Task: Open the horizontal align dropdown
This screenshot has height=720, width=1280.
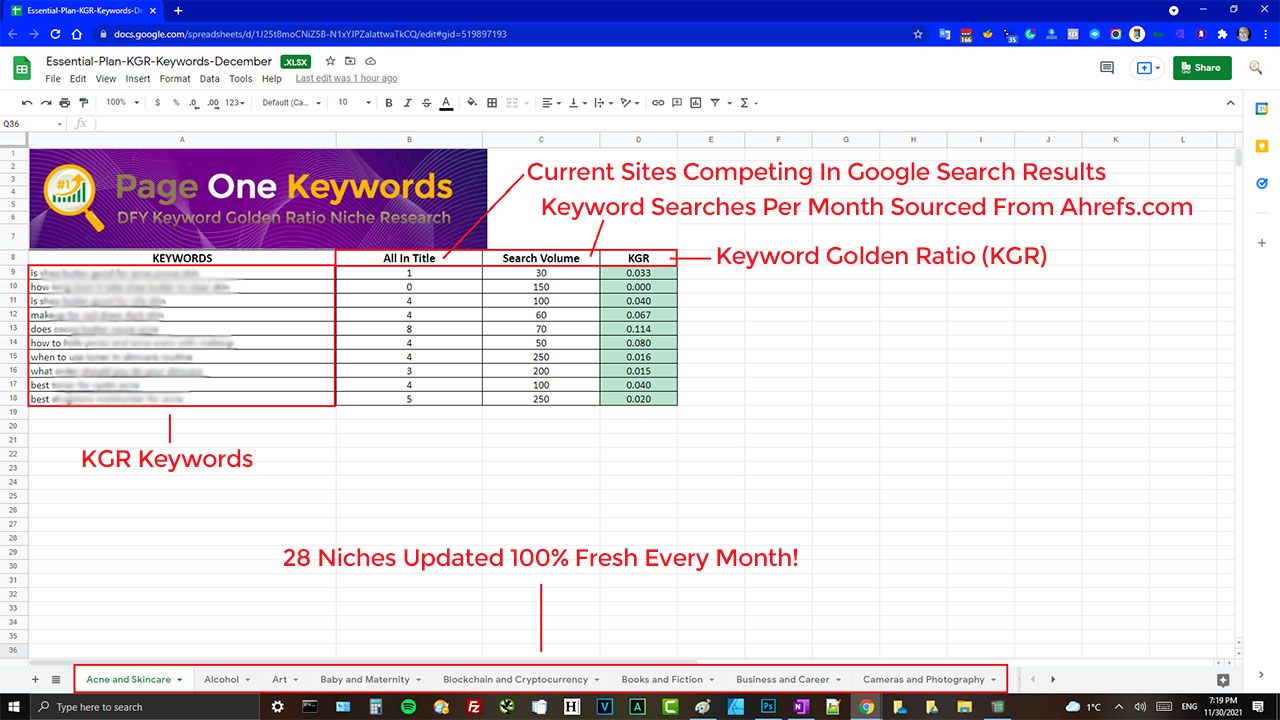Action: click(x=551, y=103)
